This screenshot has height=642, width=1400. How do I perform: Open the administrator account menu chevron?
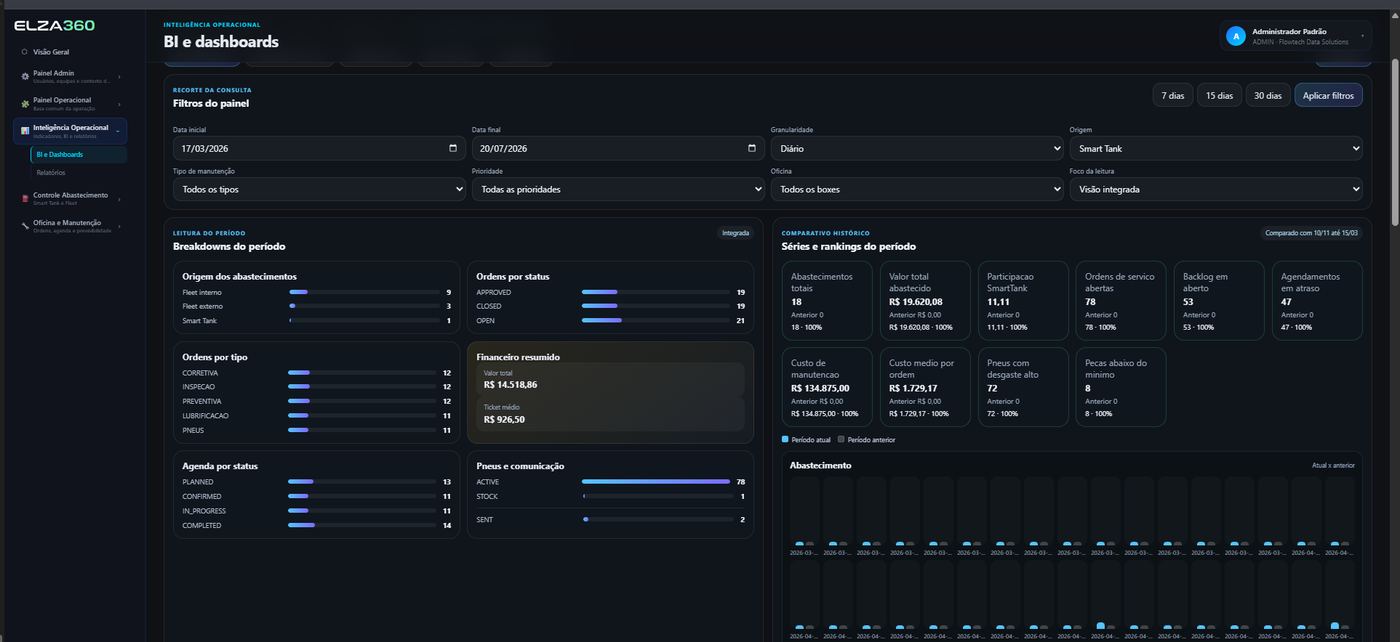point(1360,36)
